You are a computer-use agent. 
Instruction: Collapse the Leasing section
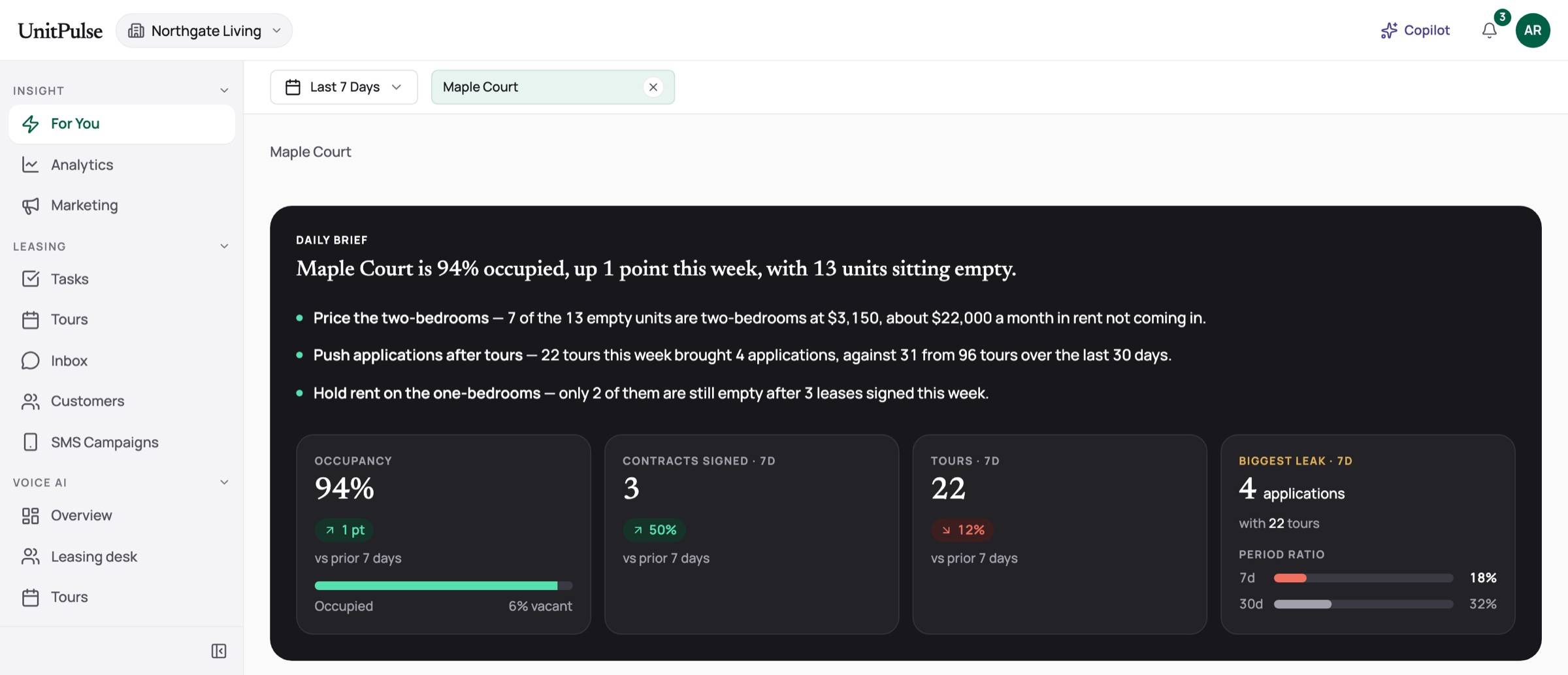point(224,246)
